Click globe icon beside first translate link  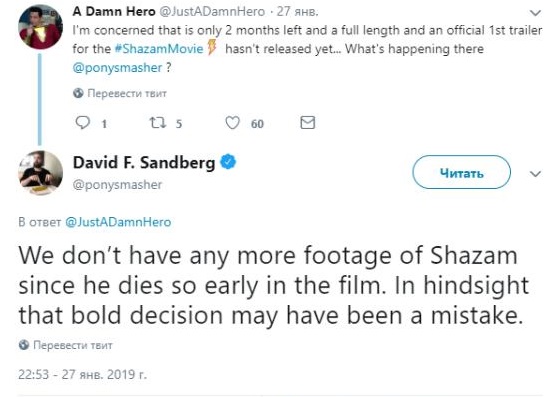78,93
